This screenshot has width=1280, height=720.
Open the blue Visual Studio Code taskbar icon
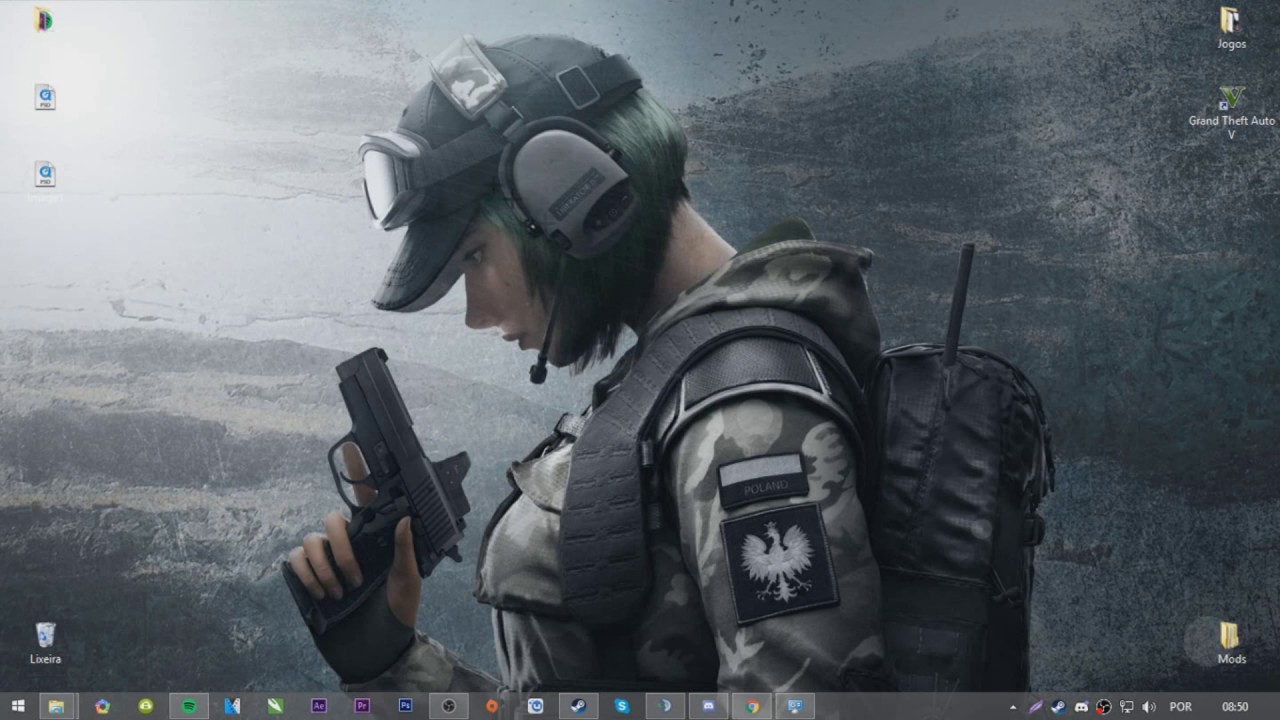232,706
